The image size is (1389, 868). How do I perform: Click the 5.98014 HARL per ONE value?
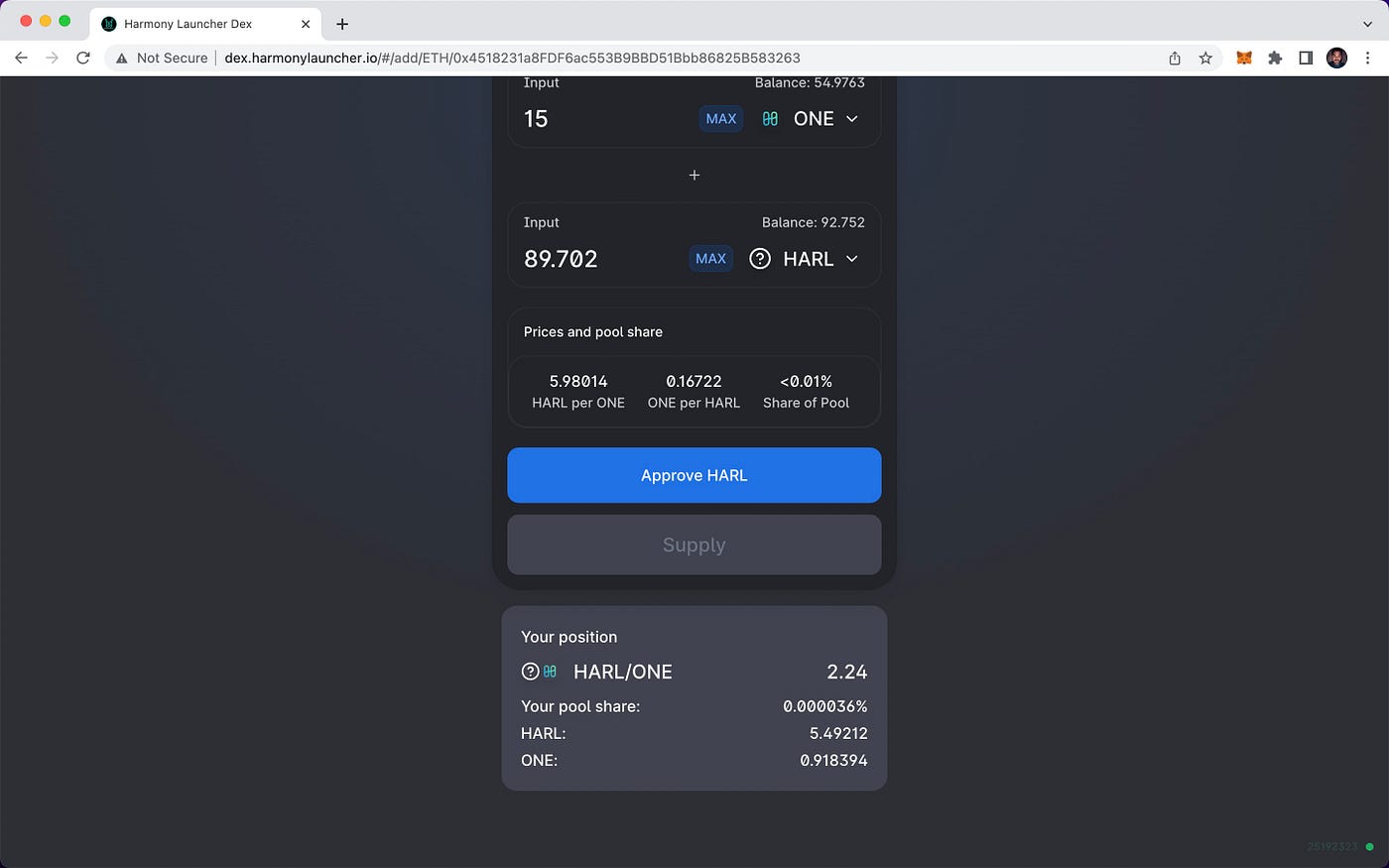tap(578, 381)
